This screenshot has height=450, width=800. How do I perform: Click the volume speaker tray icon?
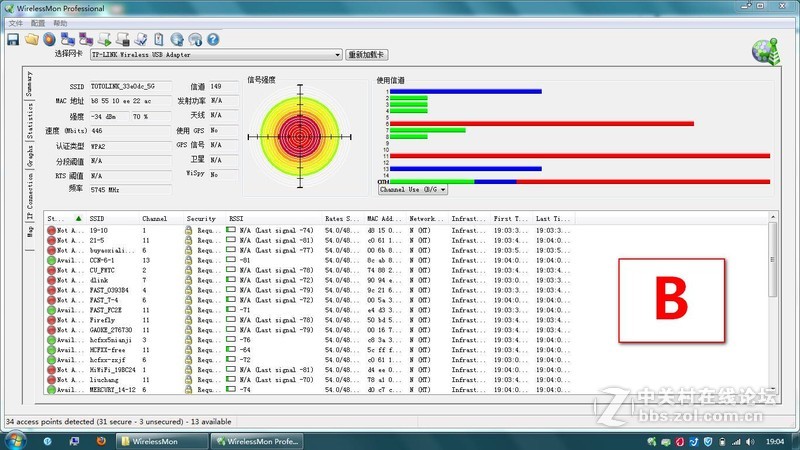point(749,441)
